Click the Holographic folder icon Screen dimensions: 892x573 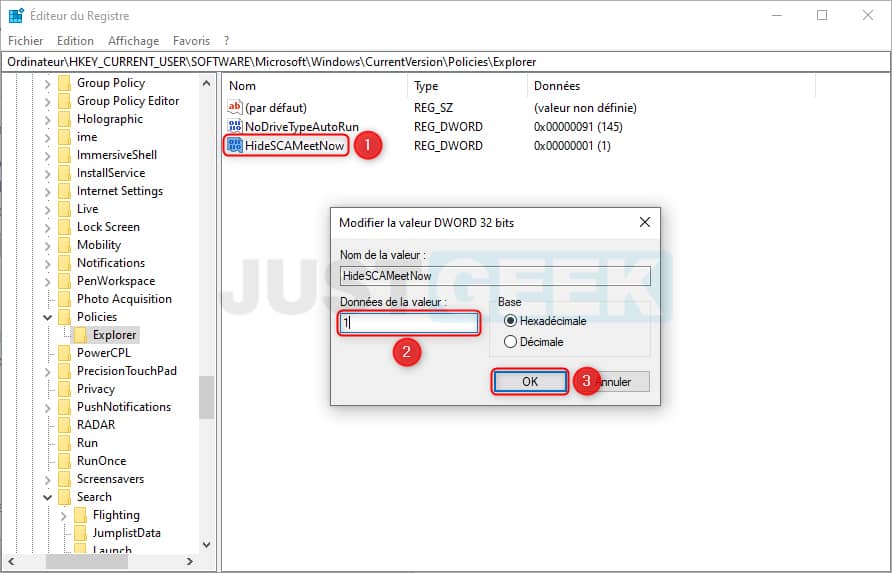point(65,119)
